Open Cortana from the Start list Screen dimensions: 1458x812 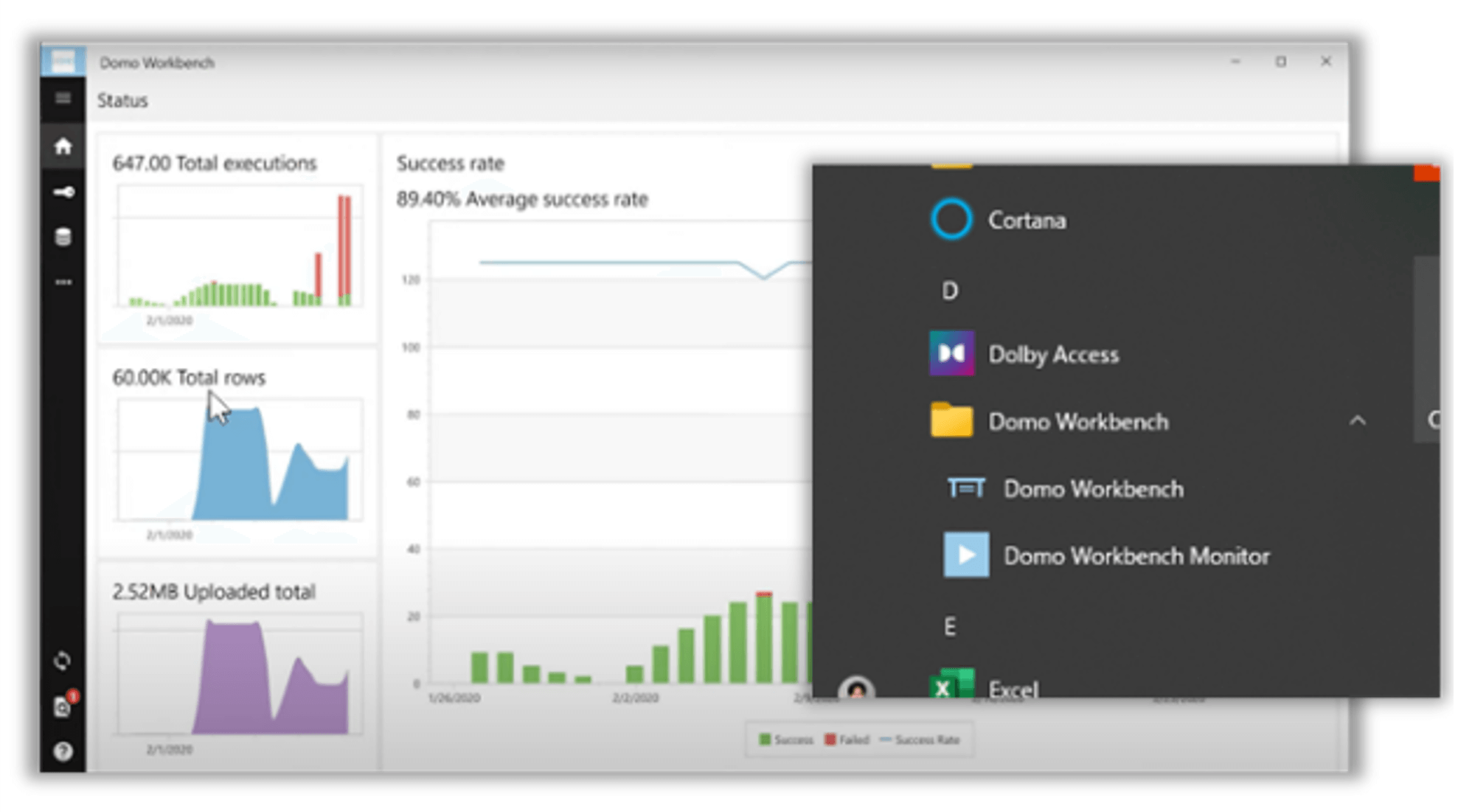tap(1026, 221)
